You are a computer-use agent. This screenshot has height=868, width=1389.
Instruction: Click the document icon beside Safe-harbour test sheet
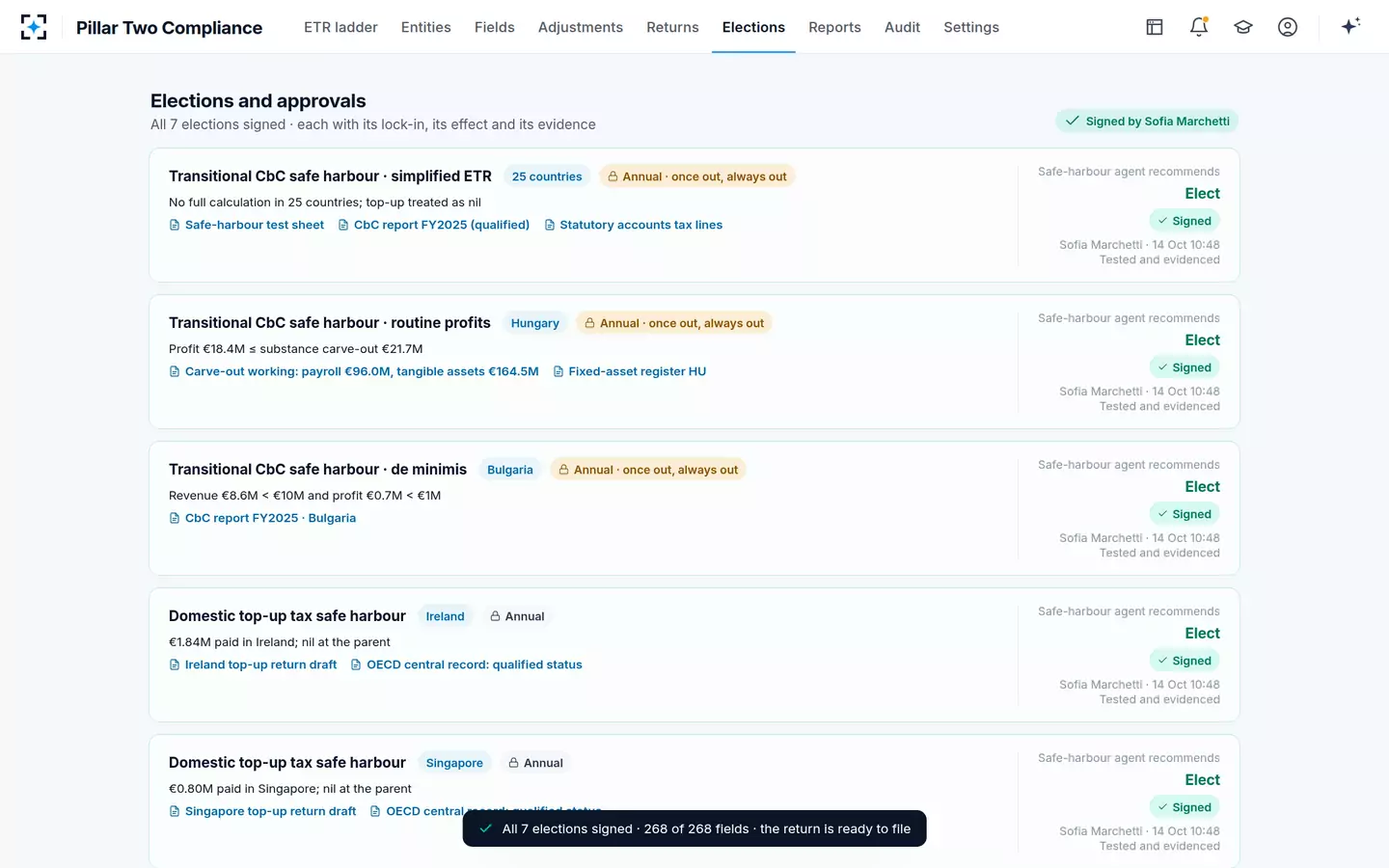pyautogui.click(x=175, y=225)
